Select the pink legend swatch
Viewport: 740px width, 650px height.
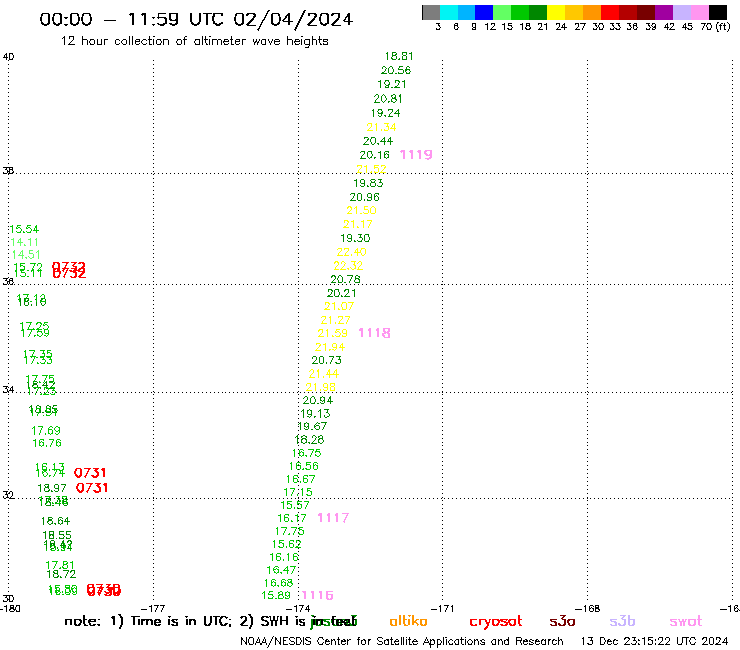coord(699,12)
